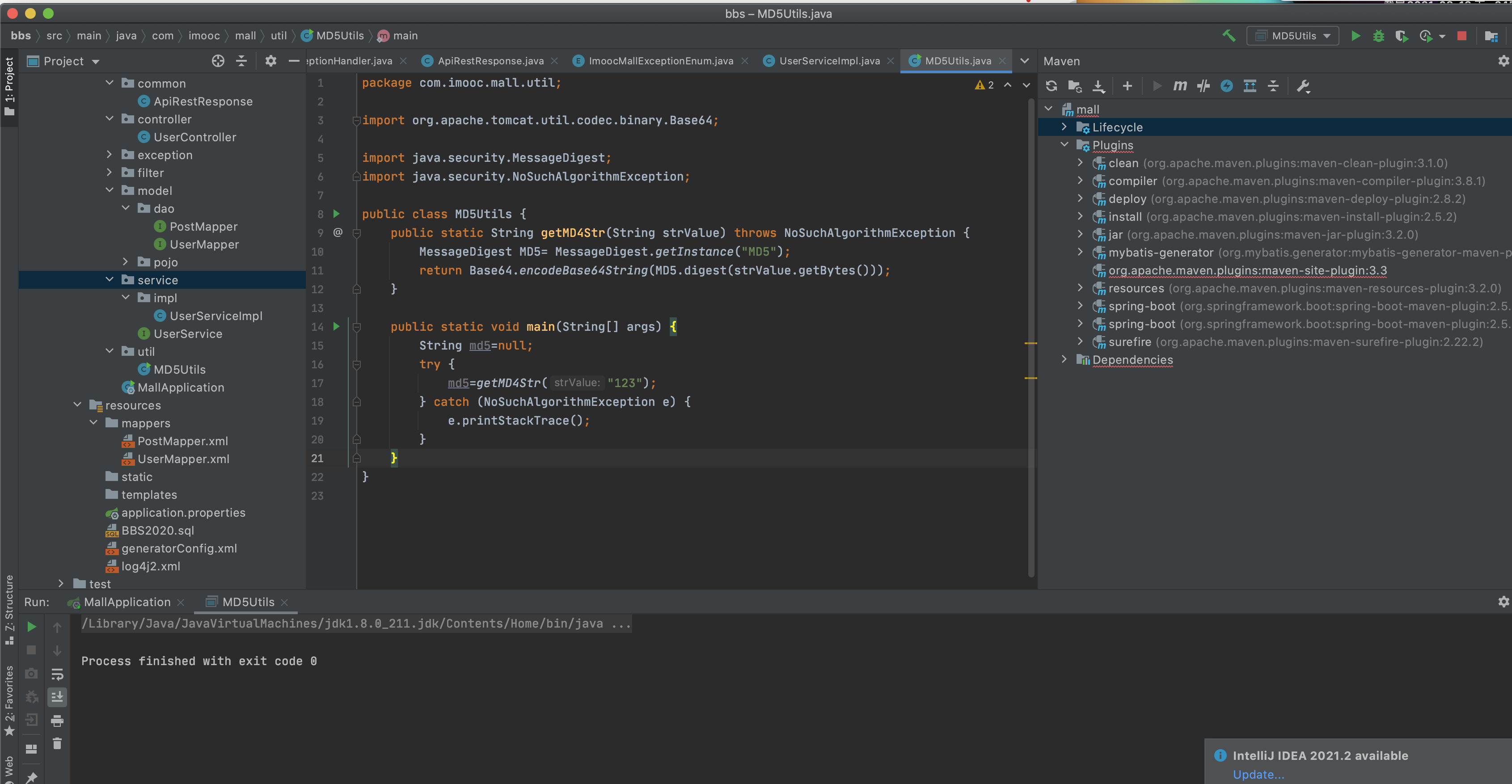Click the warnings indicator showing 2 in the editor
The width and height of the screenshot is (1512, 784).
984,85
